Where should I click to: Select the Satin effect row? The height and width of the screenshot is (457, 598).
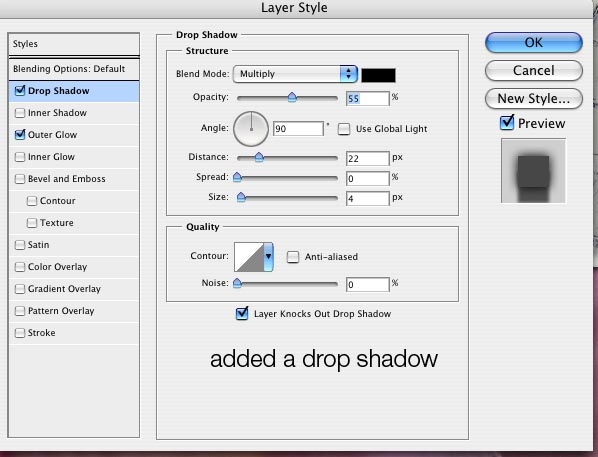point(74,245)
